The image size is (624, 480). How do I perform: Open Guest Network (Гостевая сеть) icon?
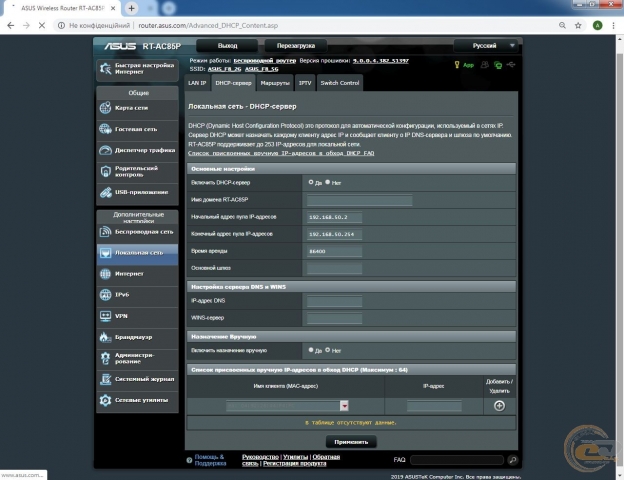105,129
